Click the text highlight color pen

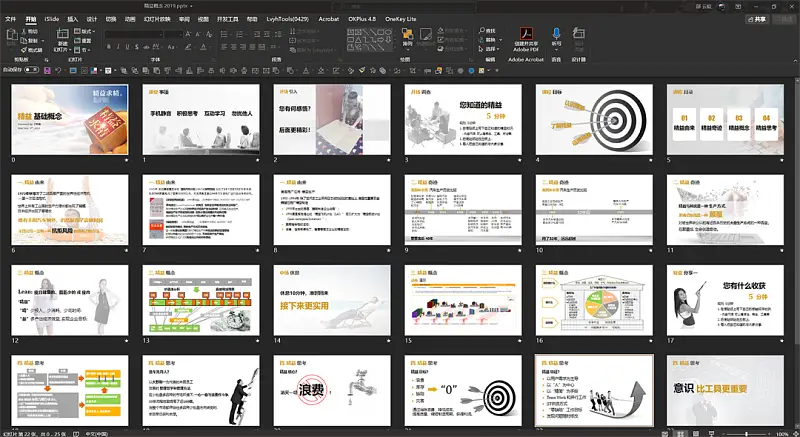(x=188, y=47)
